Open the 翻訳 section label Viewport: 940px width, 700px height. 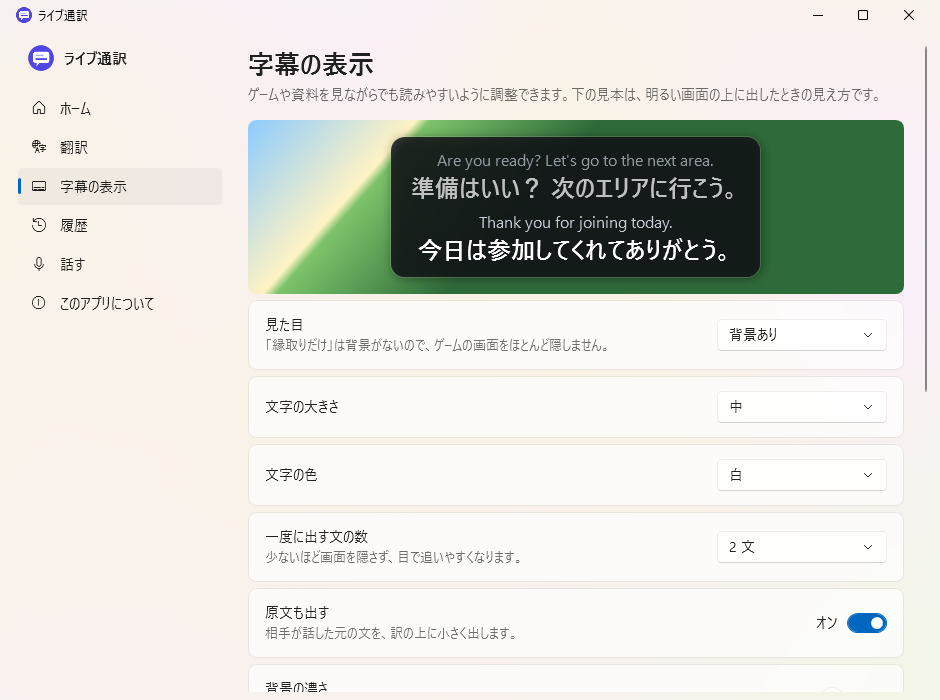[x=74, y=147]
